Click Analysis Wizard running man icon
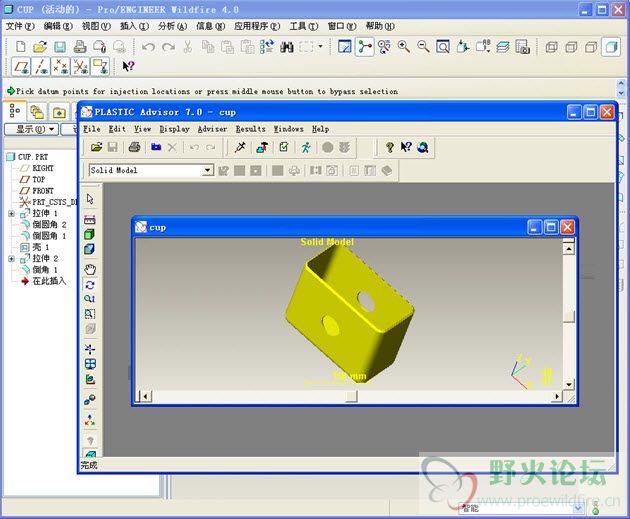This screenshot has height=519, width=630. coord(306,147)
